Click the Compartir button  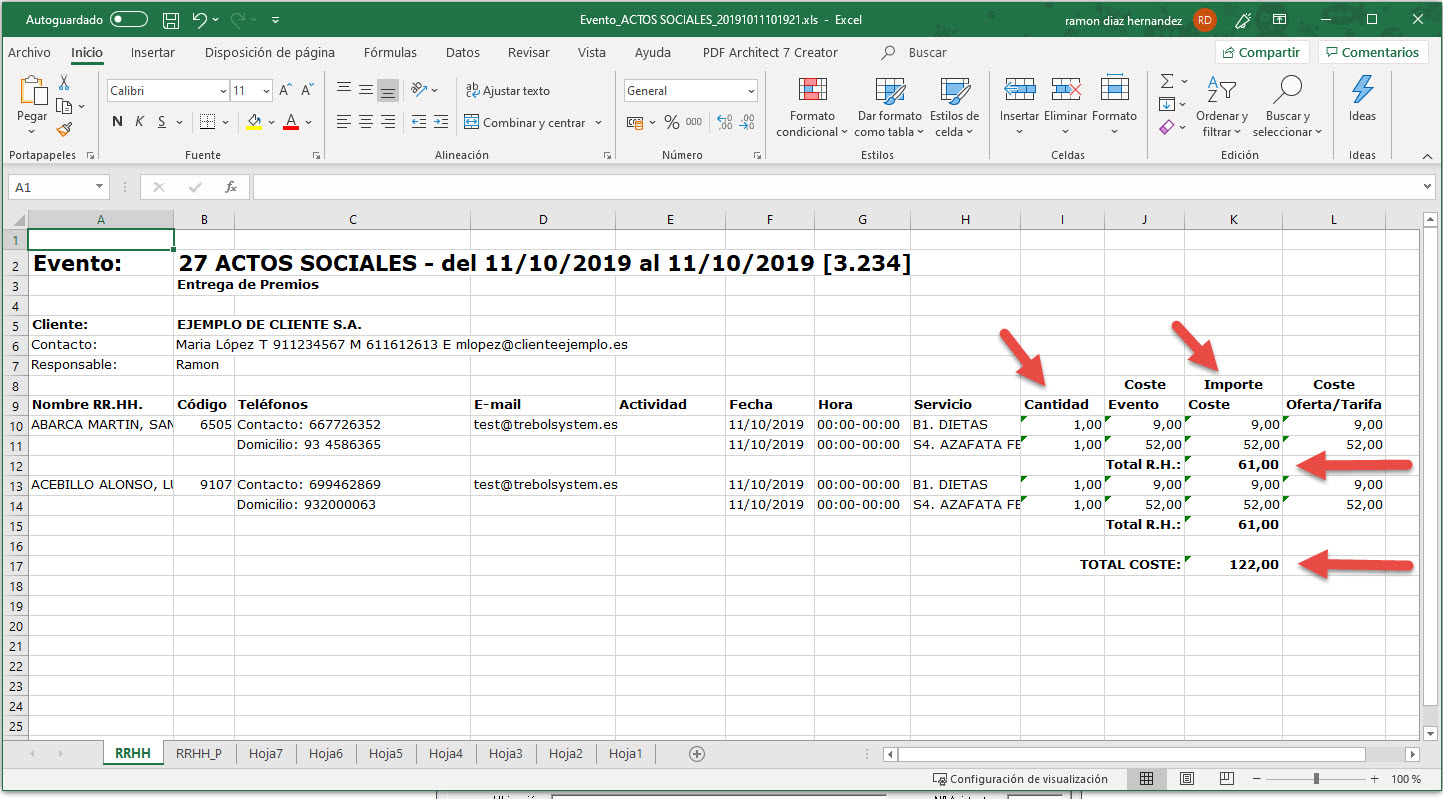[x=1261, y=52]
